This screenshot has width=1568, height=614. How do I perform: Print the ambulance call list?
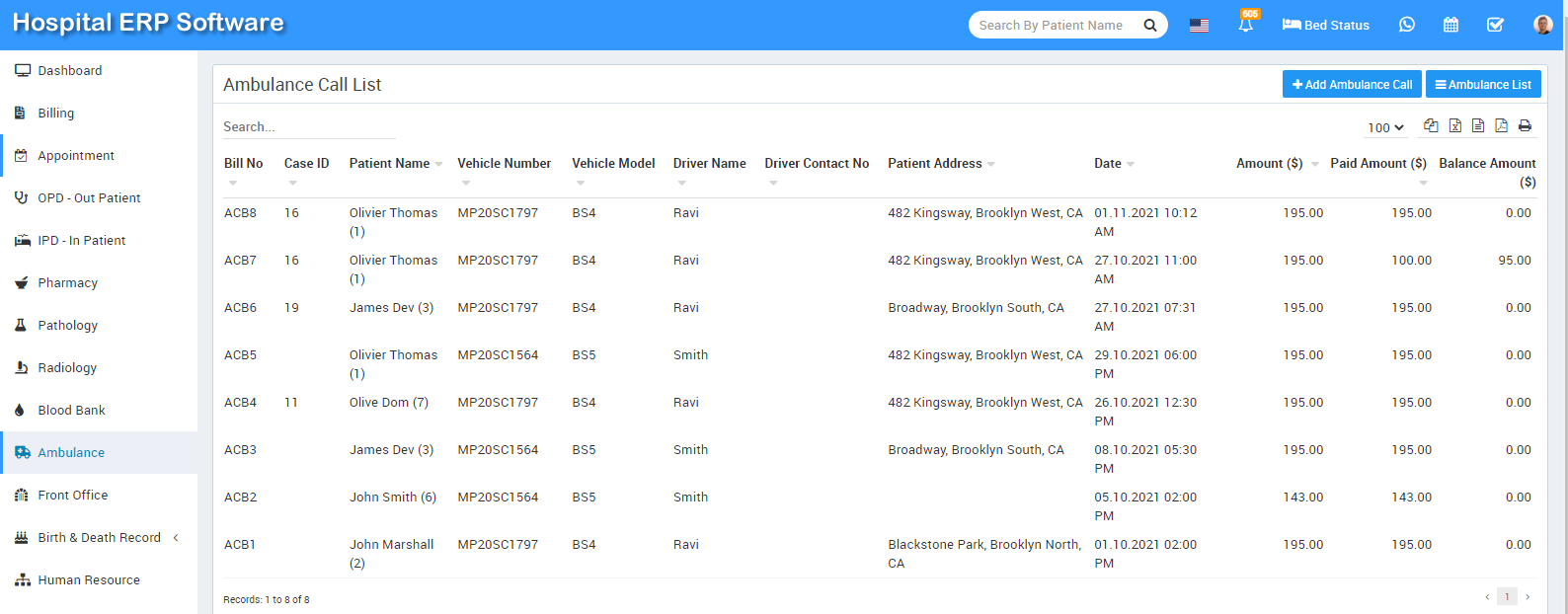1525,125
